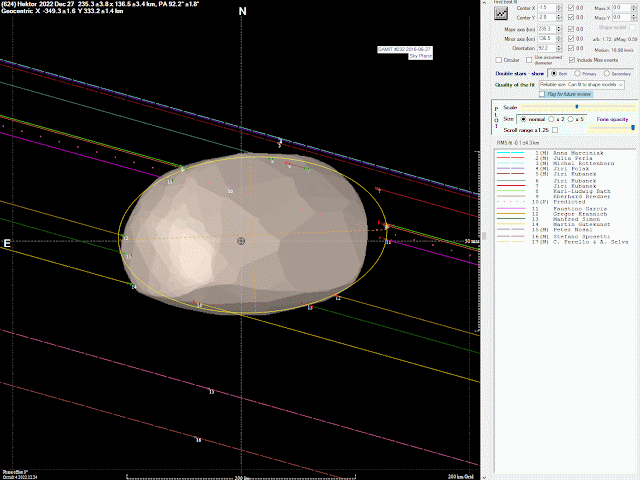Click the Minor axis value field

click(x=547, y=38)
